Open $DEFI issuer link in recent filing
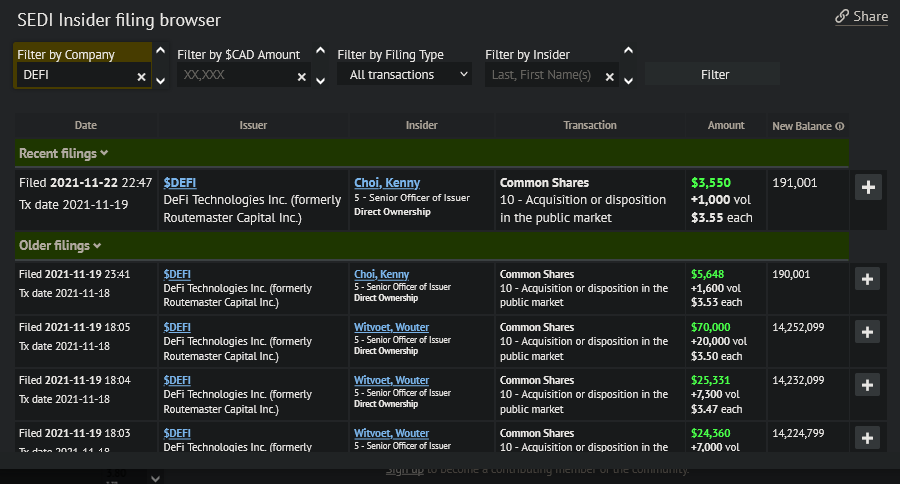The width and height of the screenshot is (900, 484). point(180,183)
